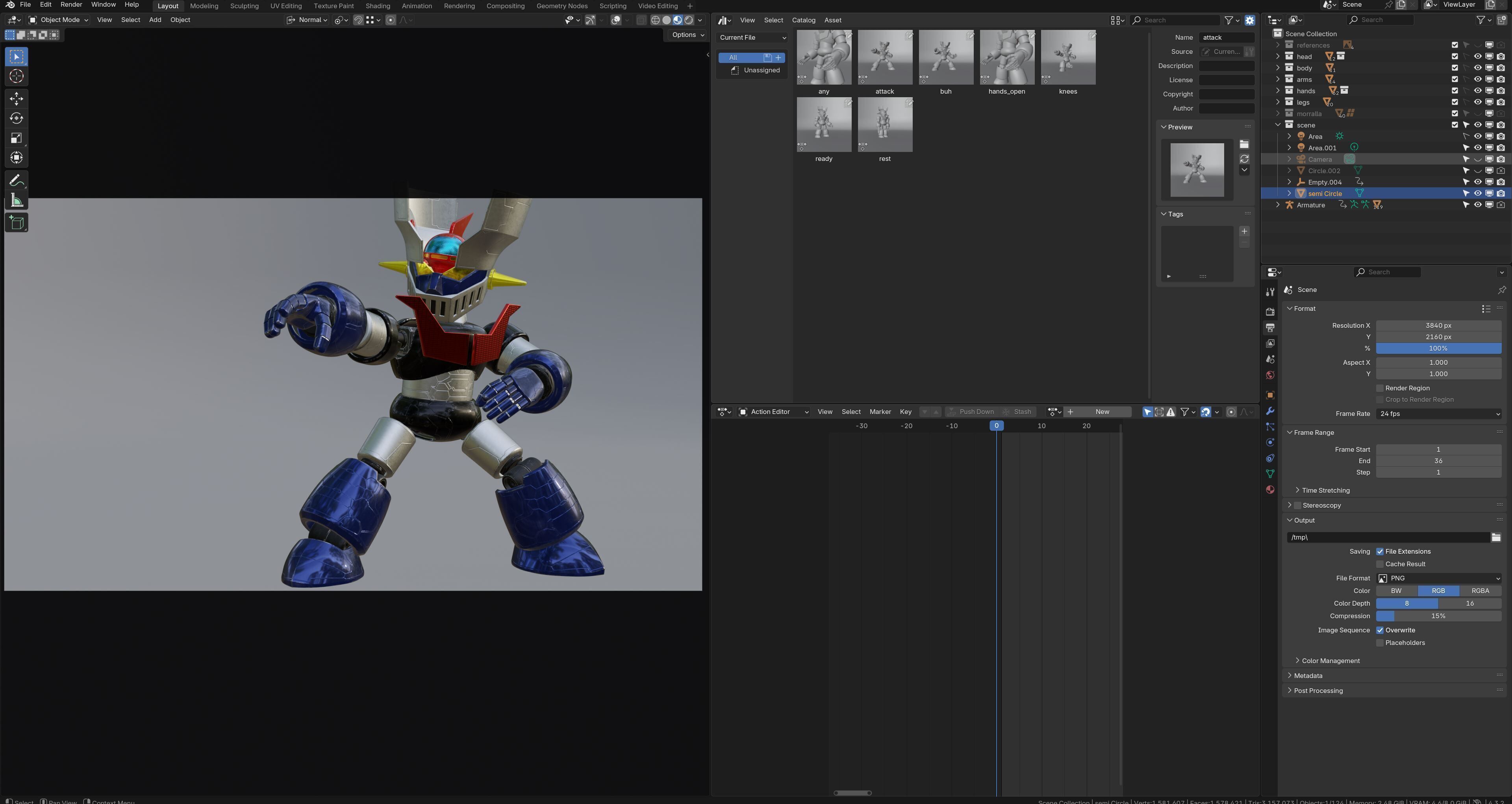The image size is (1512, 804).
Task: Toggle asset details settings gear icon
Action: pos(1250,20)
